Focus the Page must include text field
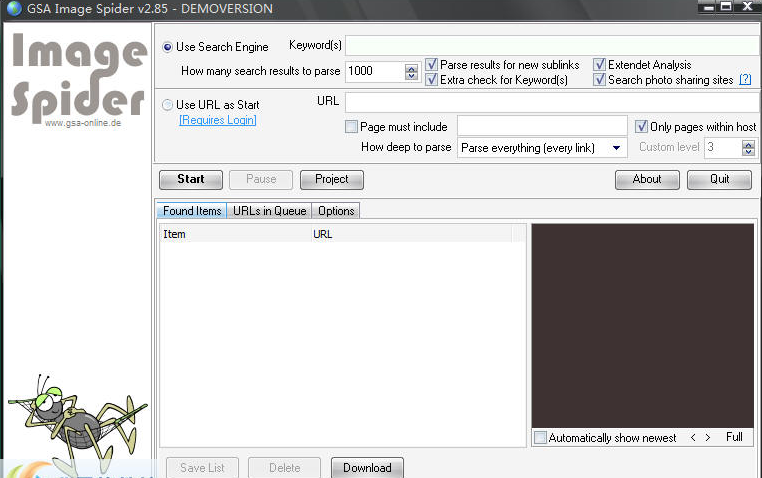762x478 pixels. tap(542, 126)
